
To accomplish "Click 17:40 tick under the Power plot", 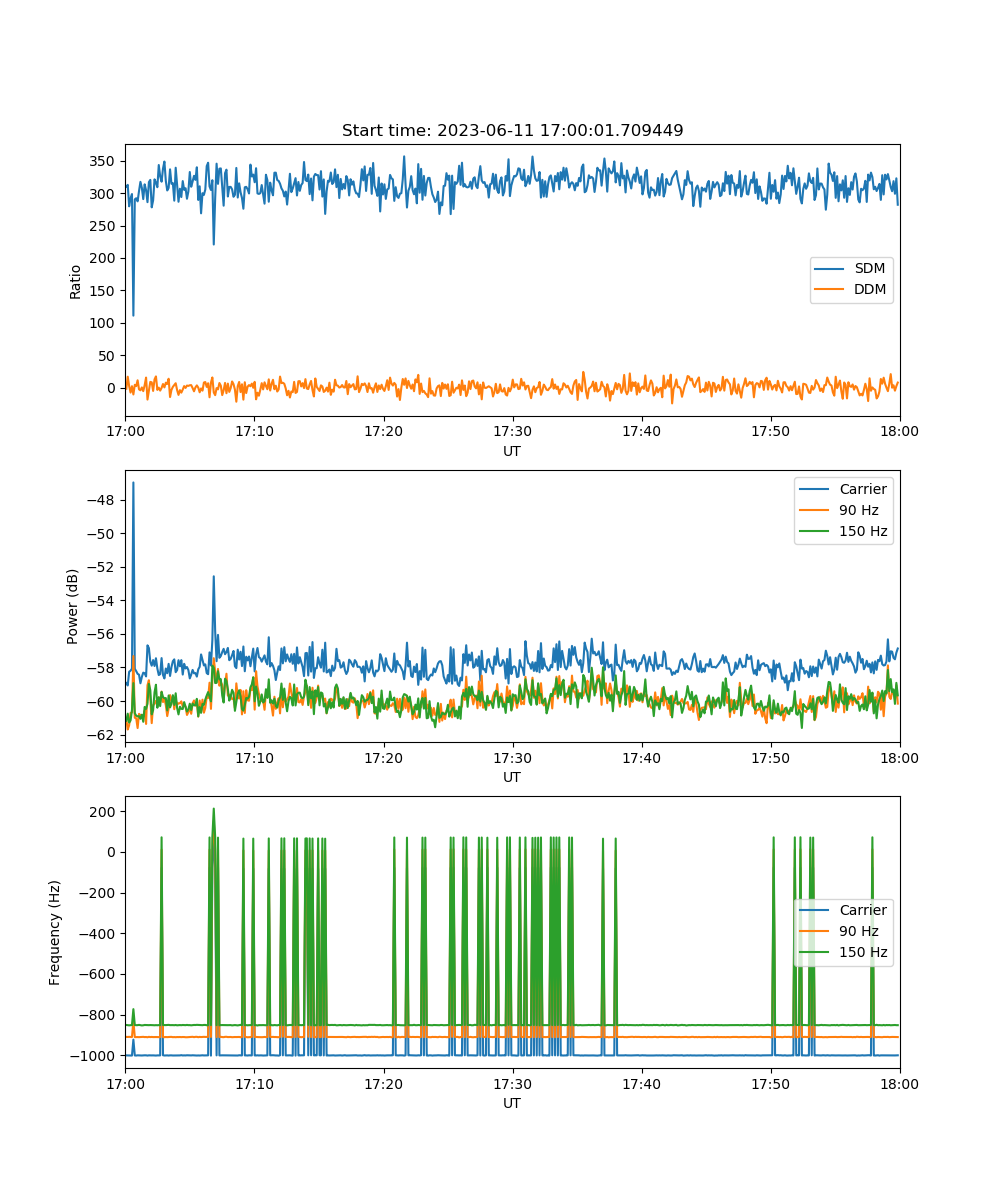I will (641, 757).
